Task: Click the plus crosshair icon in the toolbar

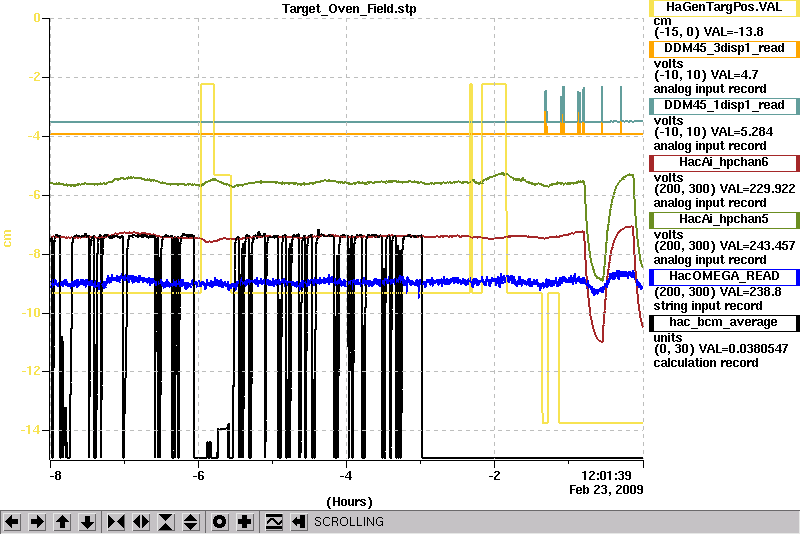Action: tap(245, 522)
